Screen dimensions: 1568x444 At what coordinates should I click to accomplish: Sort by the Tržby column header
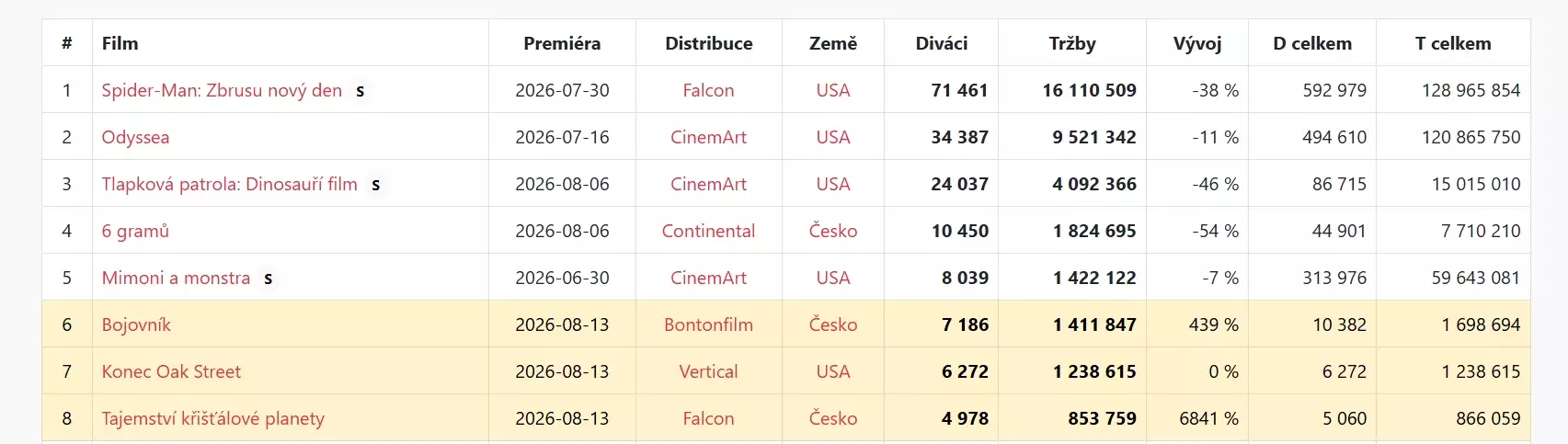(x=1071, y=43)
